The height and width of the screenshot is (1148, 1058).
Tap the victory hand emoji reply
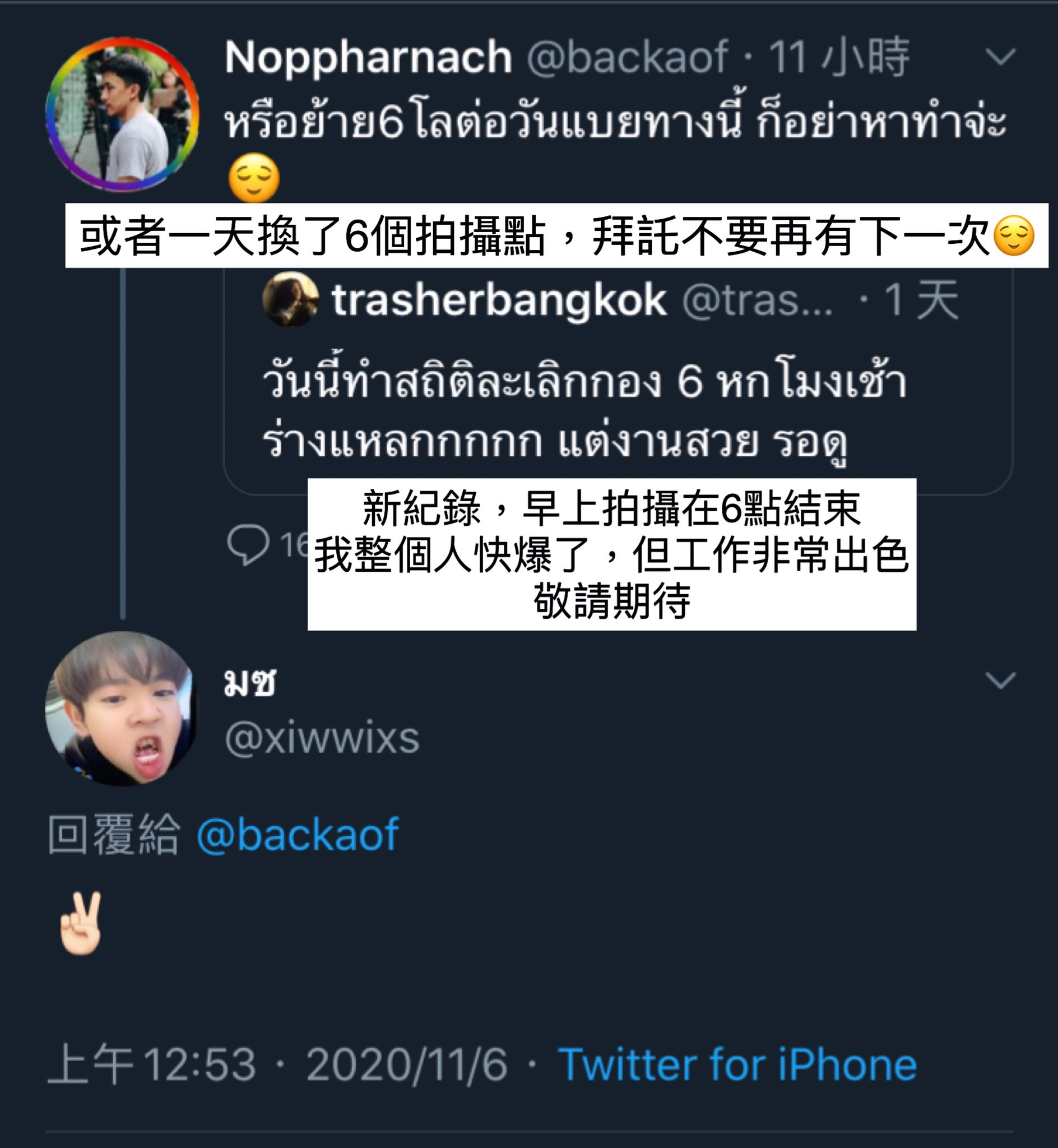81,923
